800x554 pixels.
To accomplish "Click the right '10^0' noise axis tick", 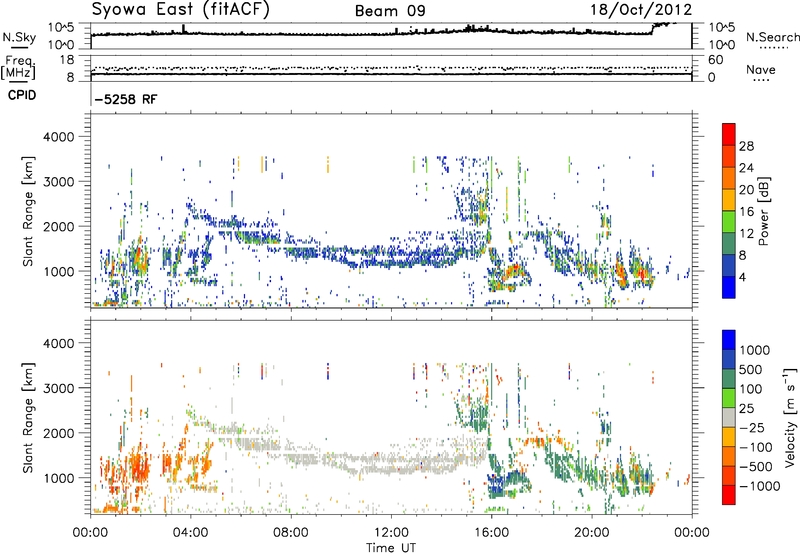I will click(722, 45).
